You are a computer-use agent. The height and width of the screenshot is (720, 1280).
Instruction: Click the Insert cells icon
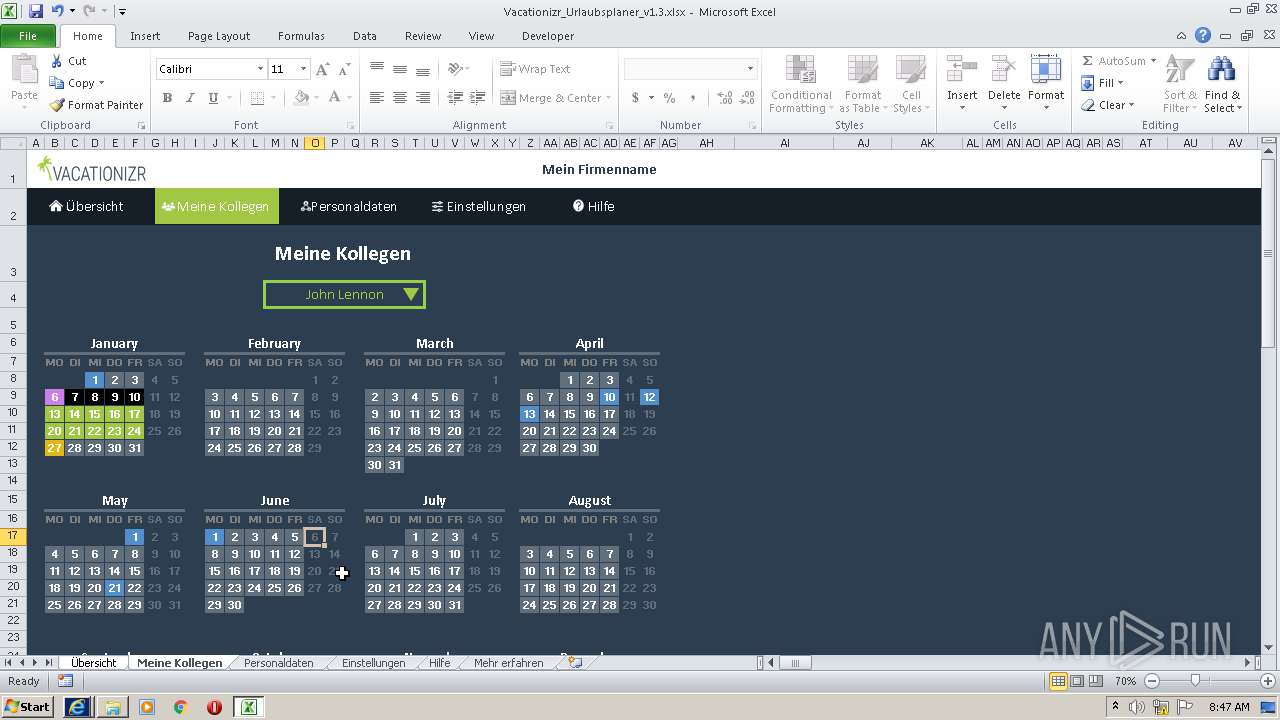coord(962,70)
